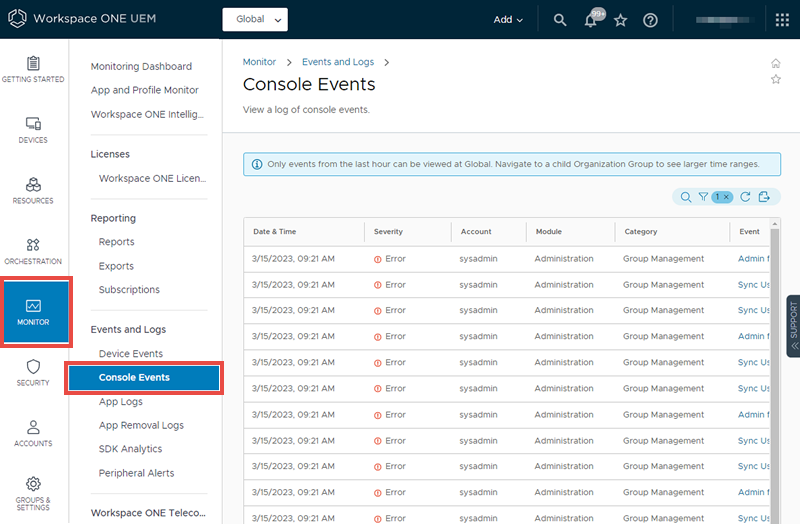The image size is (800, 524).
Task: Open Peripheral Alerts page
Action: tap(136, 473)
